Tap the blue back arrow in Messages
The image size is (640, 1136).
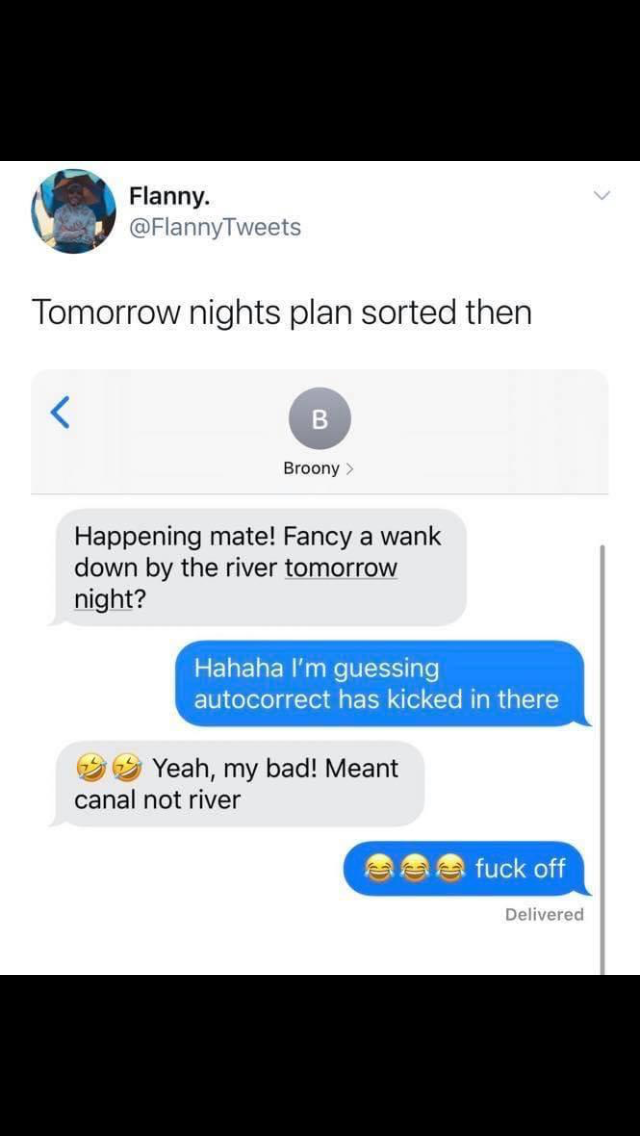point(60,414)
